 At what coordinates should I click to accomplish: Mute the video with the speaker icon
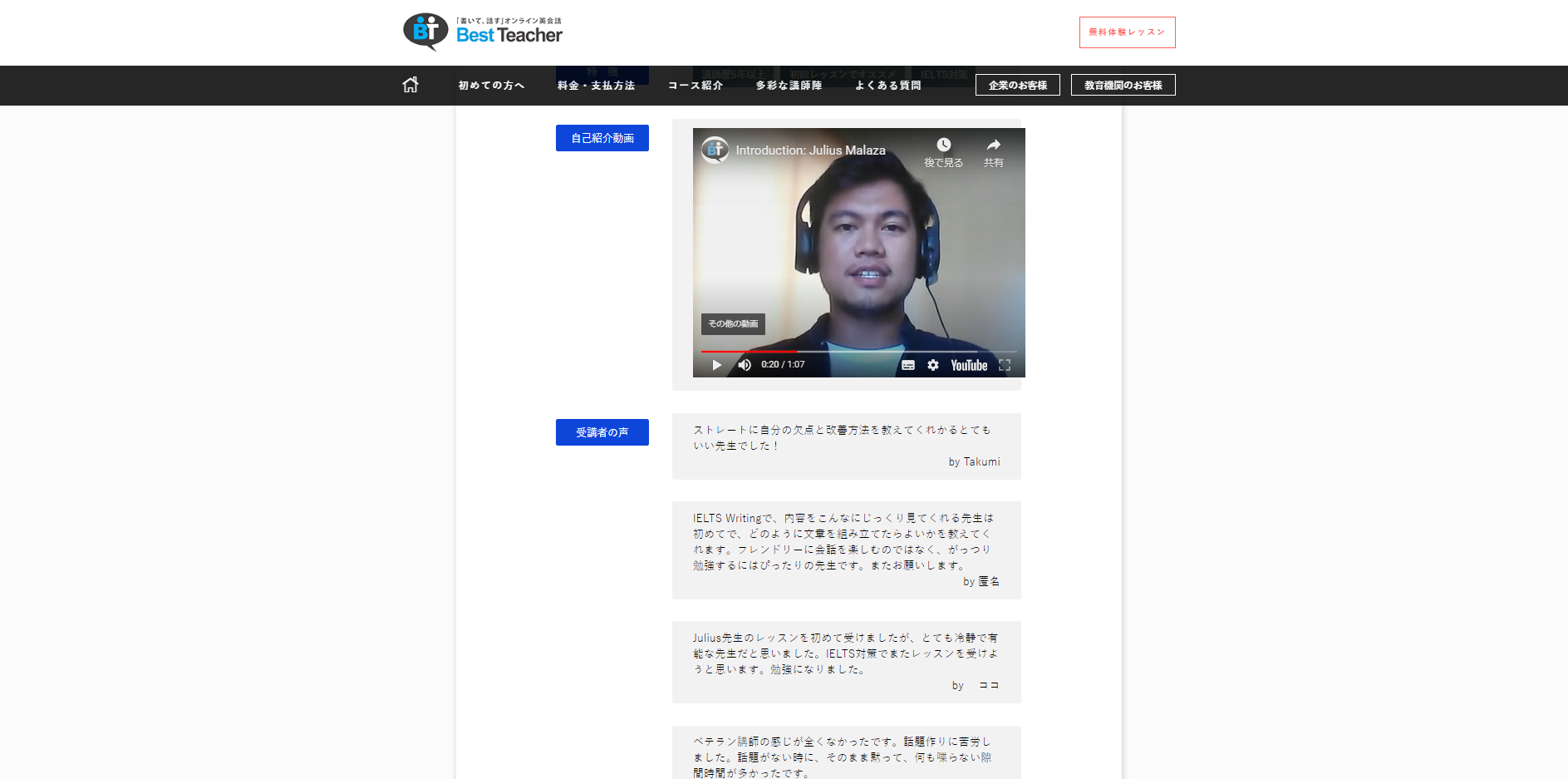745,365
